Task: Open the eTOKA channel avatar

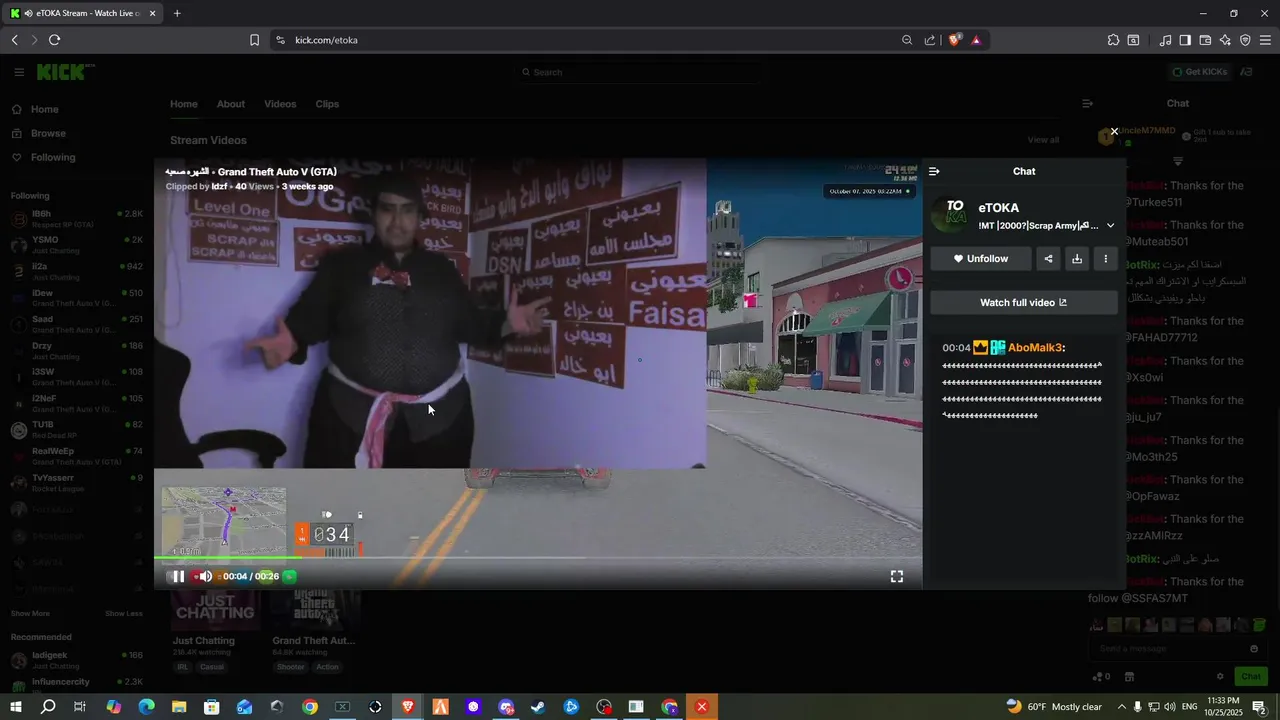Action: (x=951, y=215)
